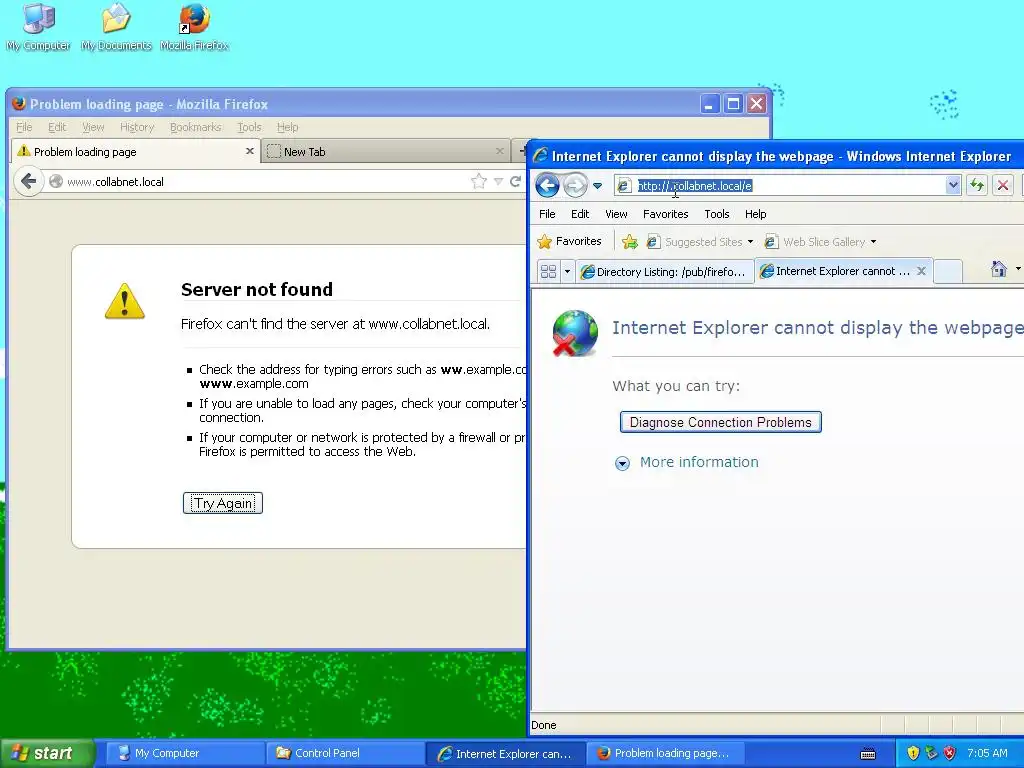Image resolution: width=1024 pixels, height=768 pixels.
Task: Open new tab in Internet Explorer
Action: (x=948, y=272)
